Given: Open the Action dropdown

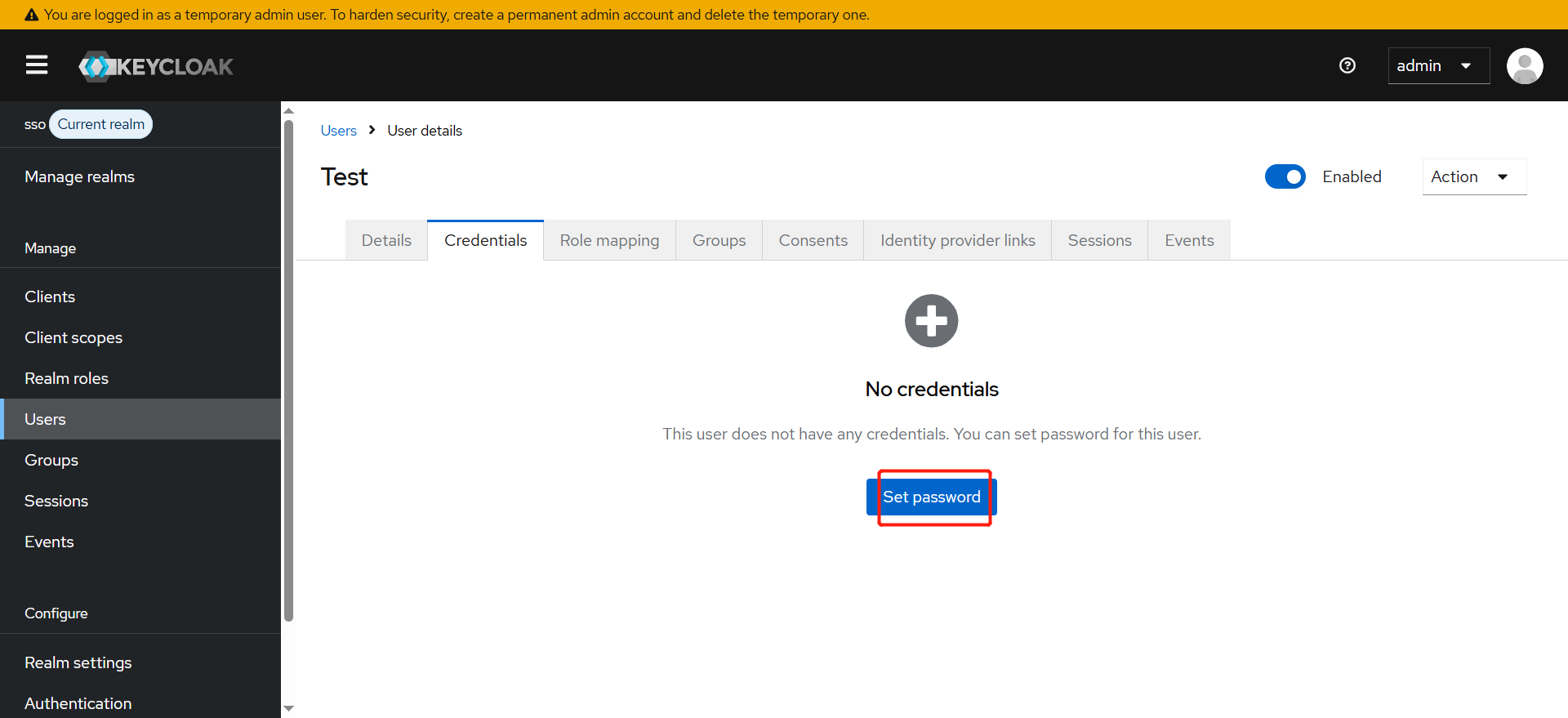Looking at the screenshot, I should (x=1474, y=176).
